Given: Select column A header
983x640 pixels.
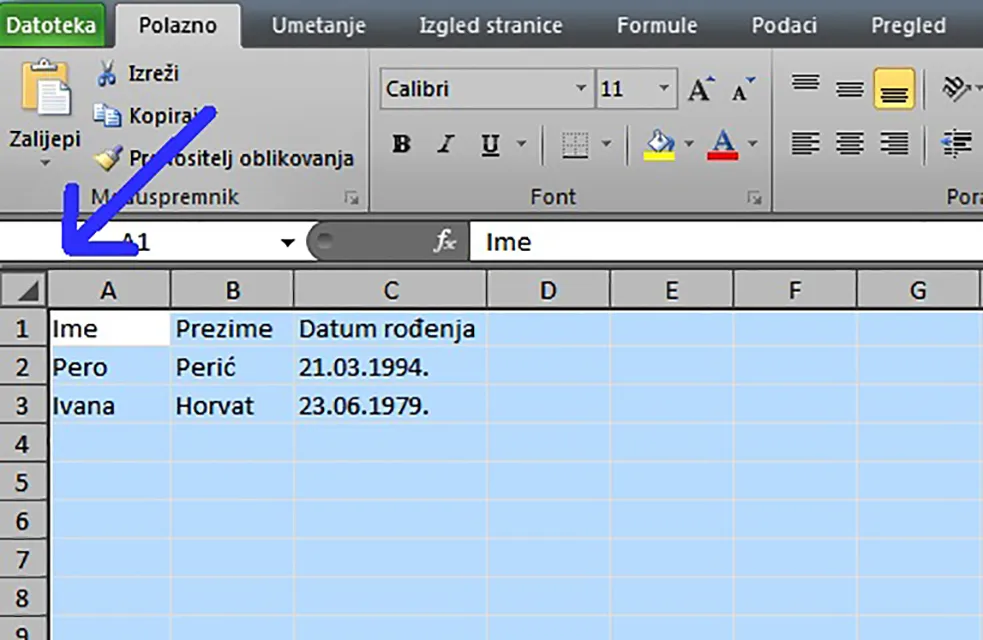Looking at the screenshot, I should point(108,290).
